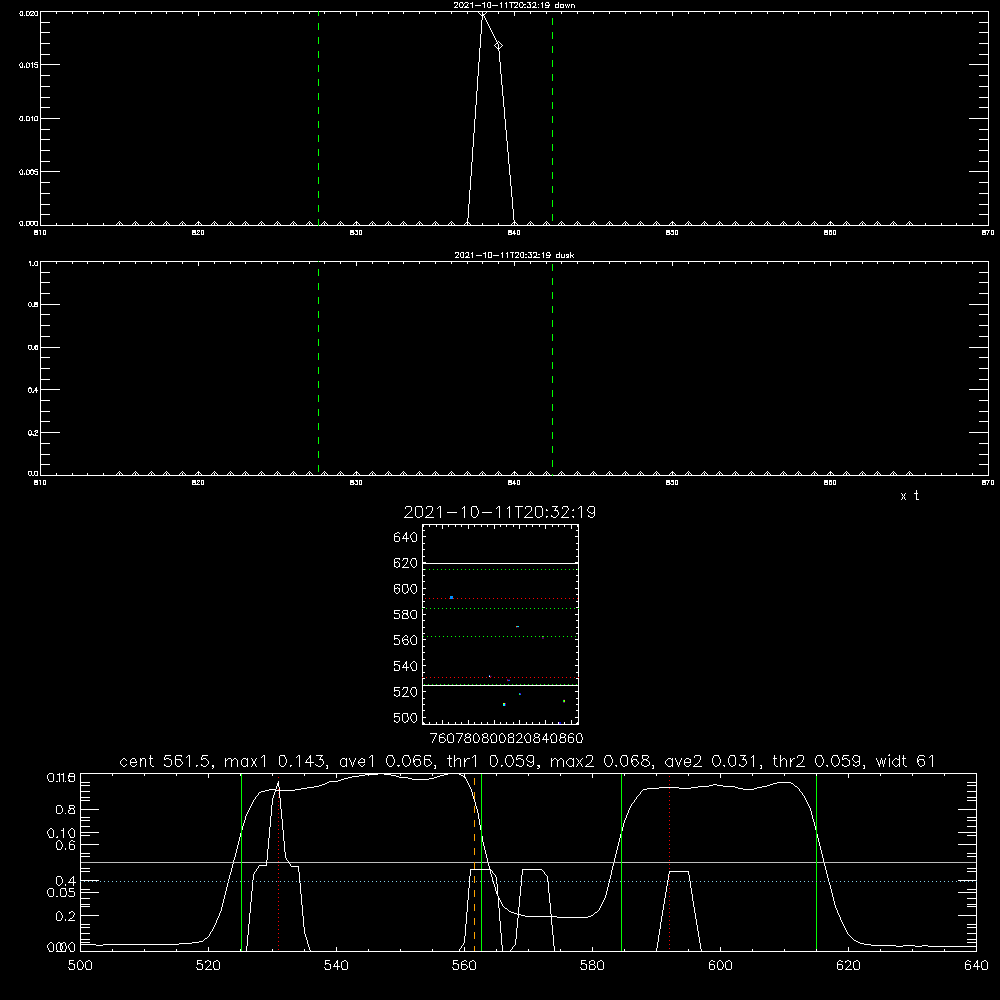Click the '600' label on the bottom plot x-axis
This screenshot has height=1000, width=1000.
[x=720, y=966]
